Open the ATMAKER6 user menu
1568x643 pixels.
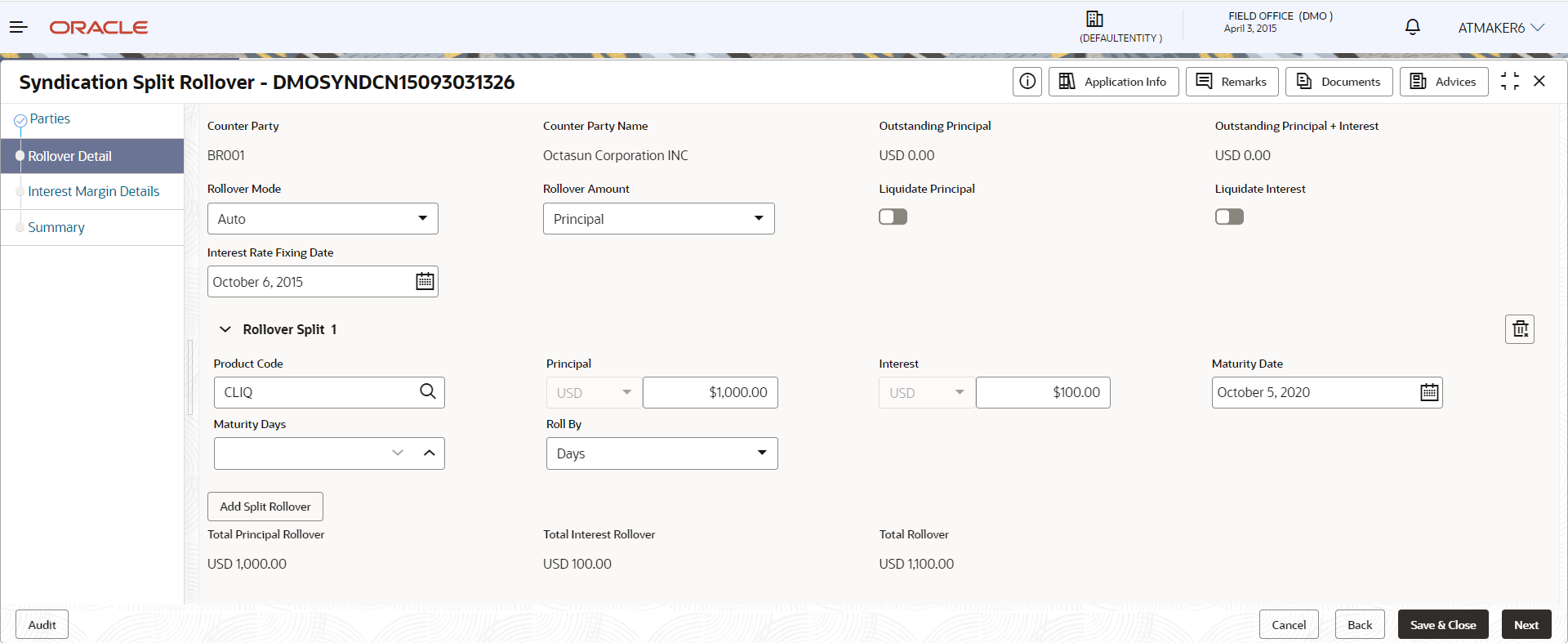[x=1501, y=28]
